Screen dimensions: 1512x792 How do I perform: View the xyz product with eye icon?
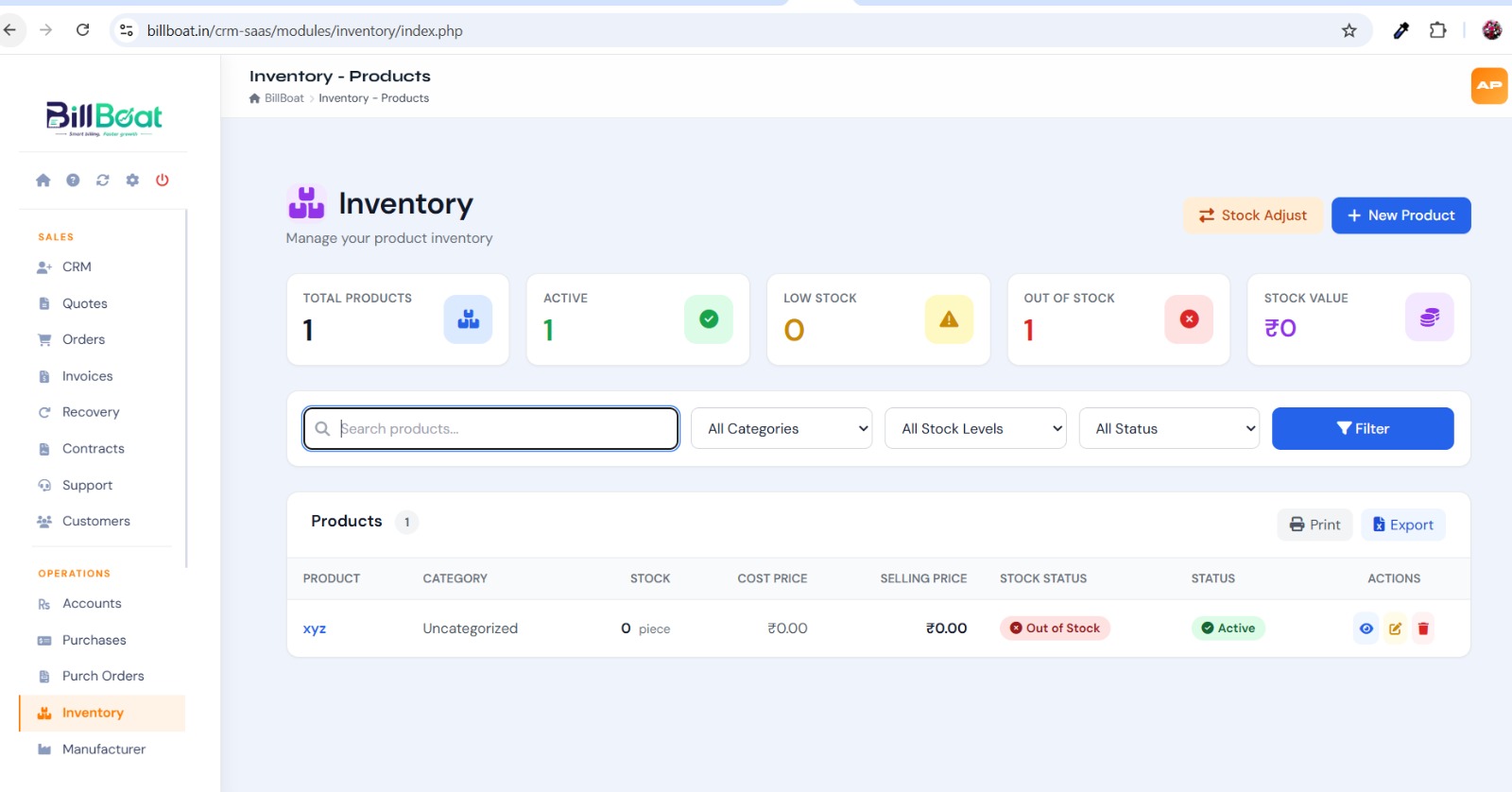1366,628
